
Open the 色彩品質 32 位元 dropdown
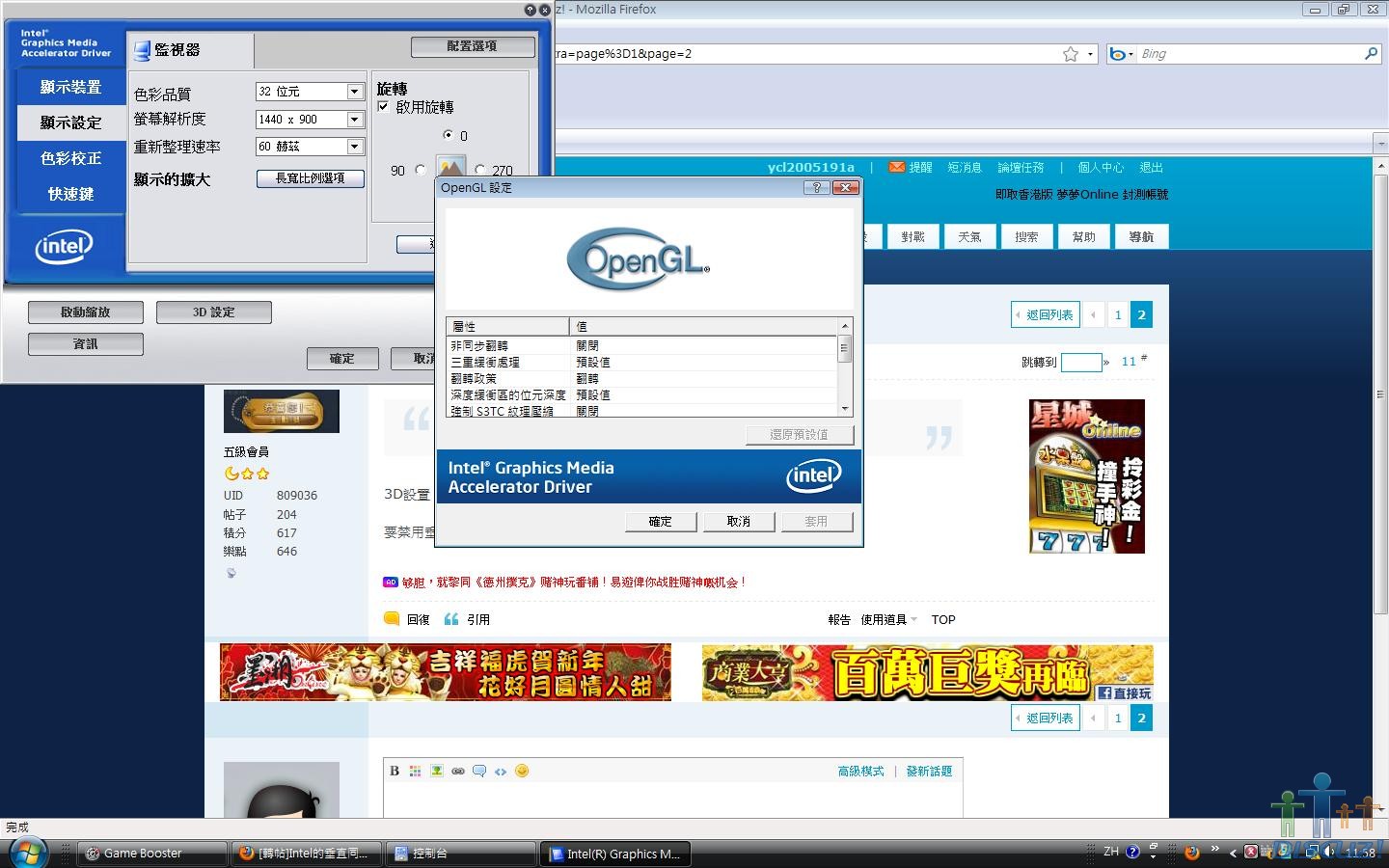(x=310, y=91)
